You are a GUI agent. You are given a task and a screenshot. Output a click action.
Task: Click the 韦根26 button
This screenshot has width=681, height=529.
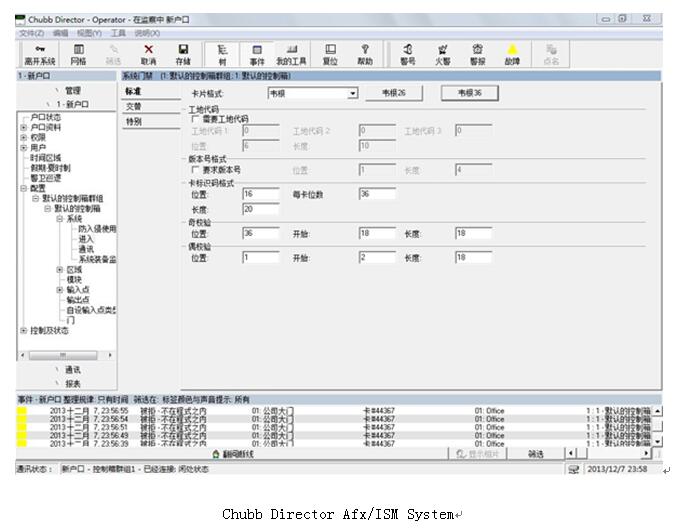394,93
